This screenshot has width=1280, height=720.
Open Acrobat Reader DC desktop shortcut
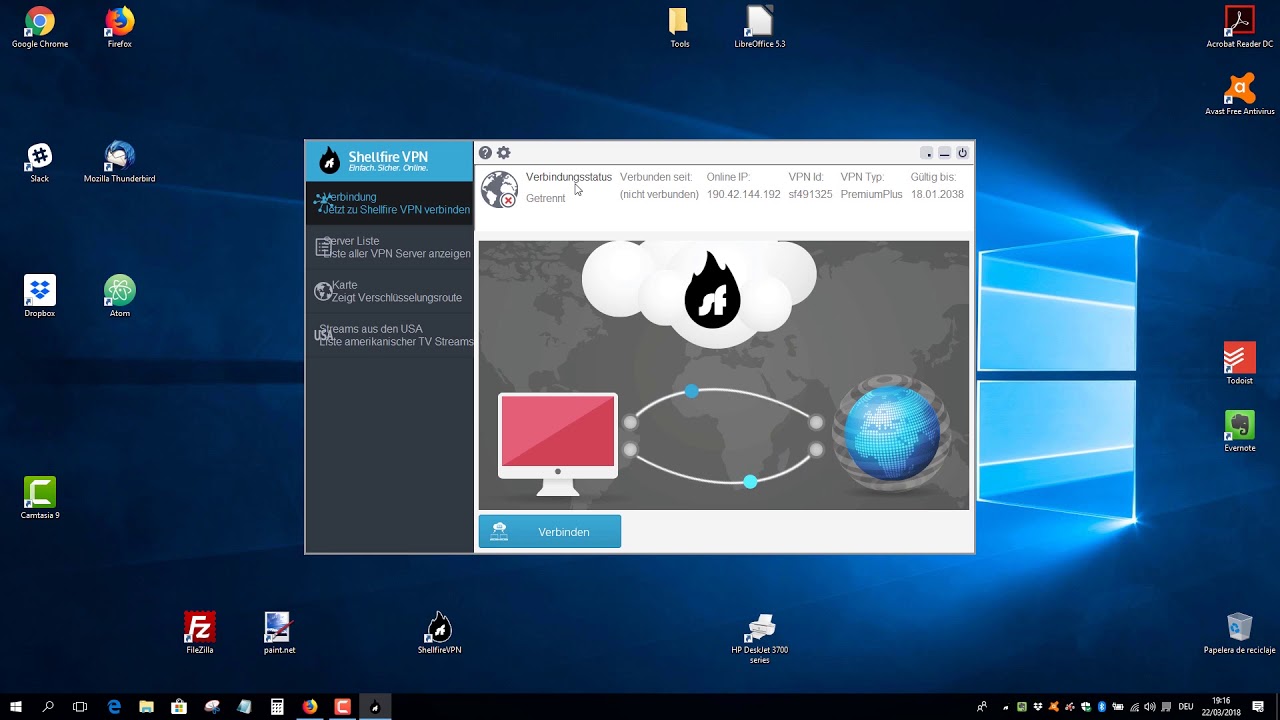(1240, 28)
